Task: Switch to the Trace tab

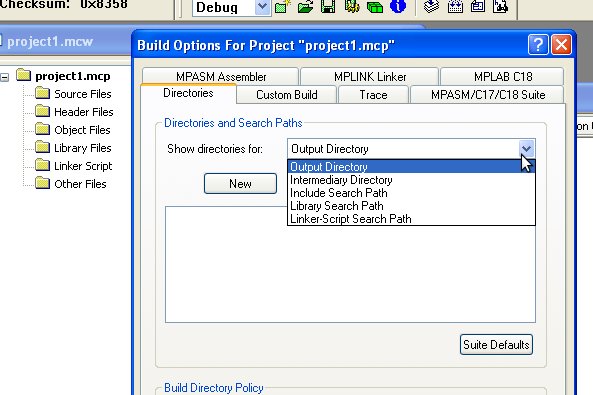Action: pyautogui.click(x=373, y=95)
